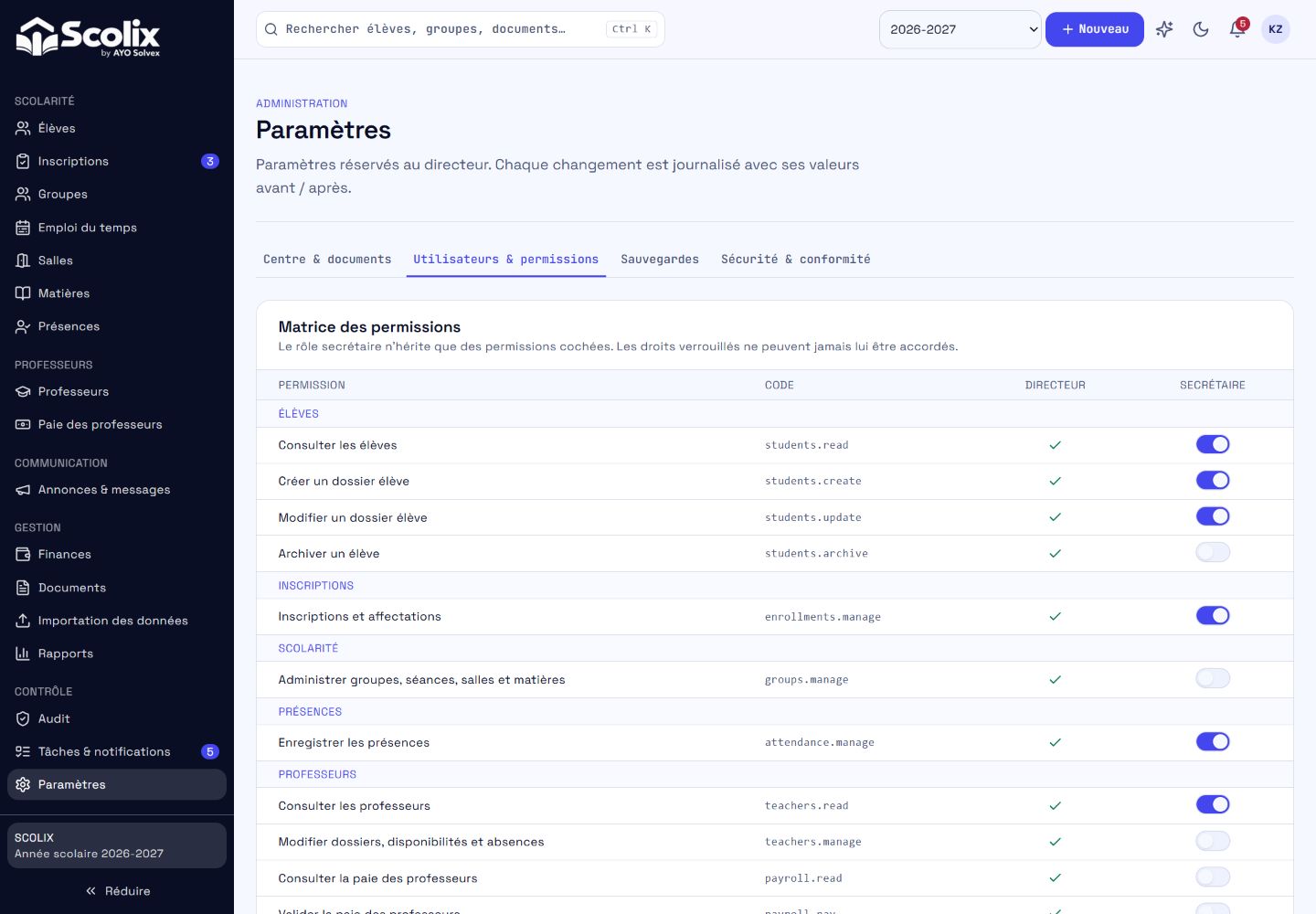
Task: Open notifications bell icon
Action: pos(1238,29)
